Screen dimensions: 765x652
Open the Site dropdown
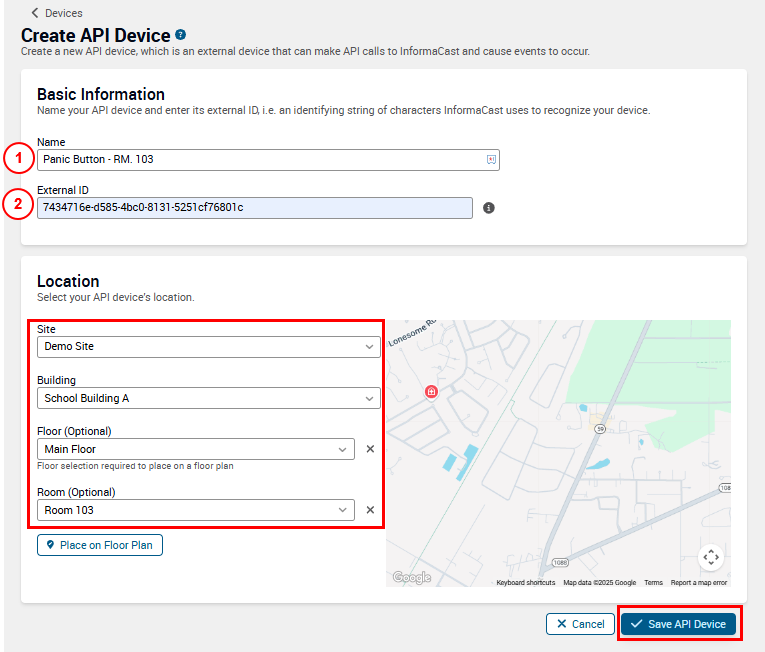pyautogui.click(x=208, y=347)
